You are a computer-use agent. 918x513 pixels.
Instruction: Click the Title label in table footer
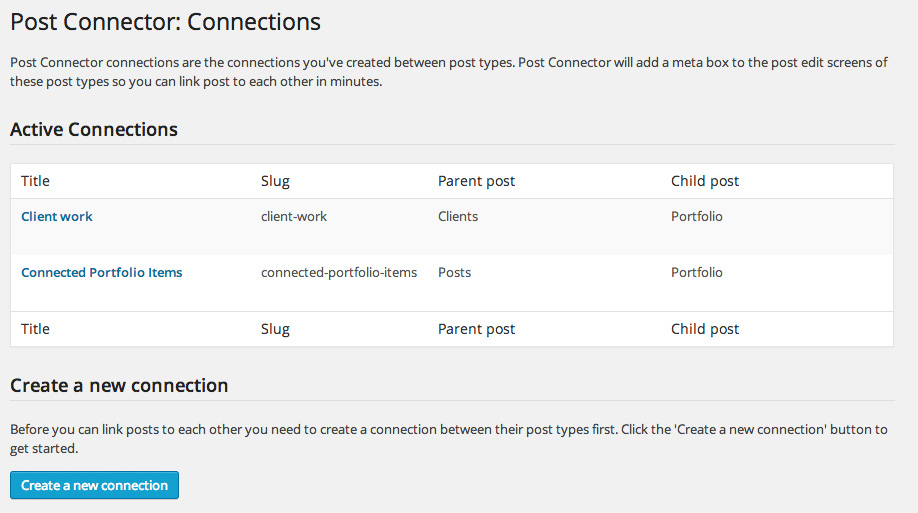tap(35, 329)
